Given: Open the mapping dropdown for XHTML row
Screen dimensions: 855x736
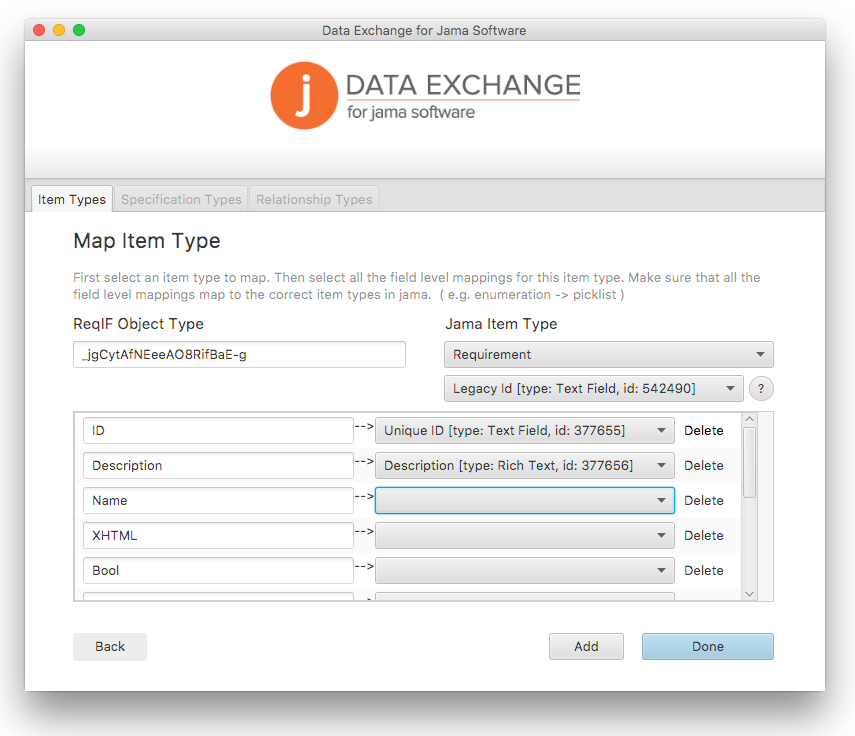Looking at the screenshot, I should [525, 535].
